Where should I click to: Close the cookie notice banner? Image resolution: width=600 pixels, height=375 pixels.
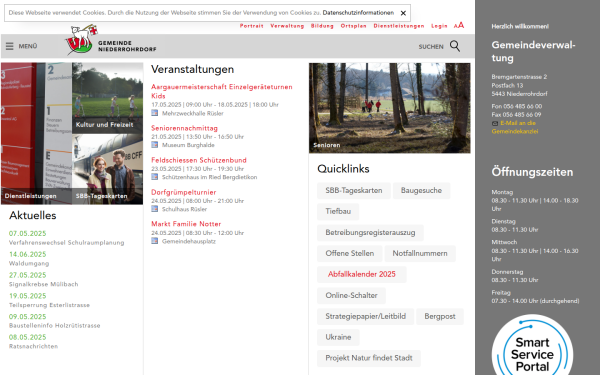pos(403,13)
